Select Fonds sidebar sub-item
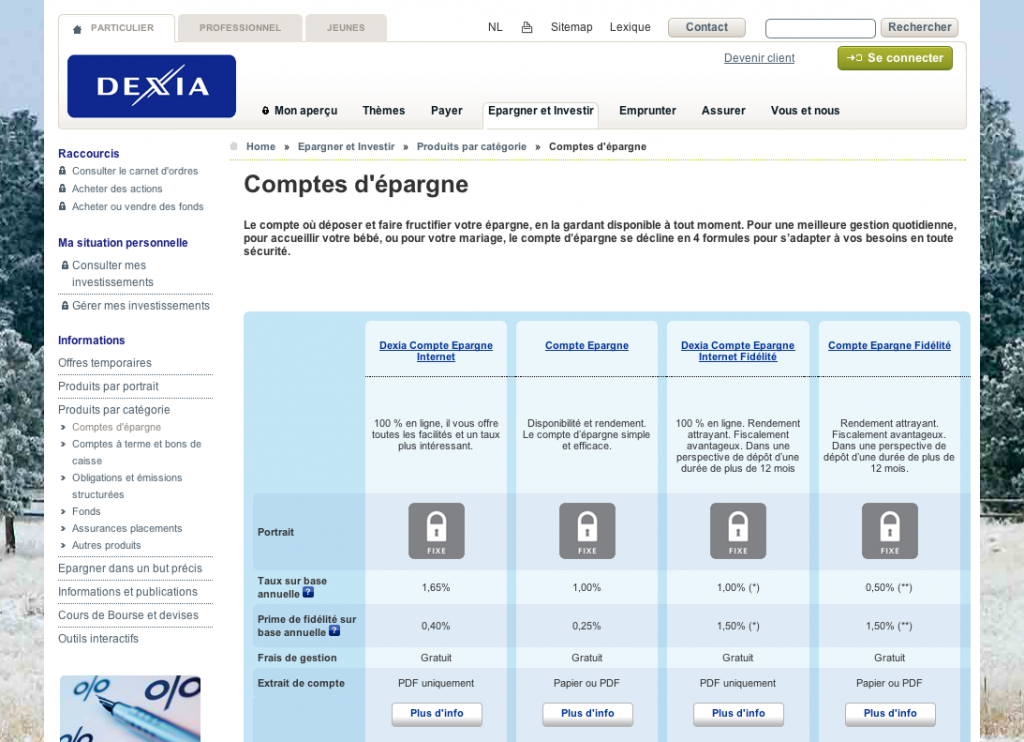The height and width of the screenshot is (742, 1024). click(x=86, y=511)
